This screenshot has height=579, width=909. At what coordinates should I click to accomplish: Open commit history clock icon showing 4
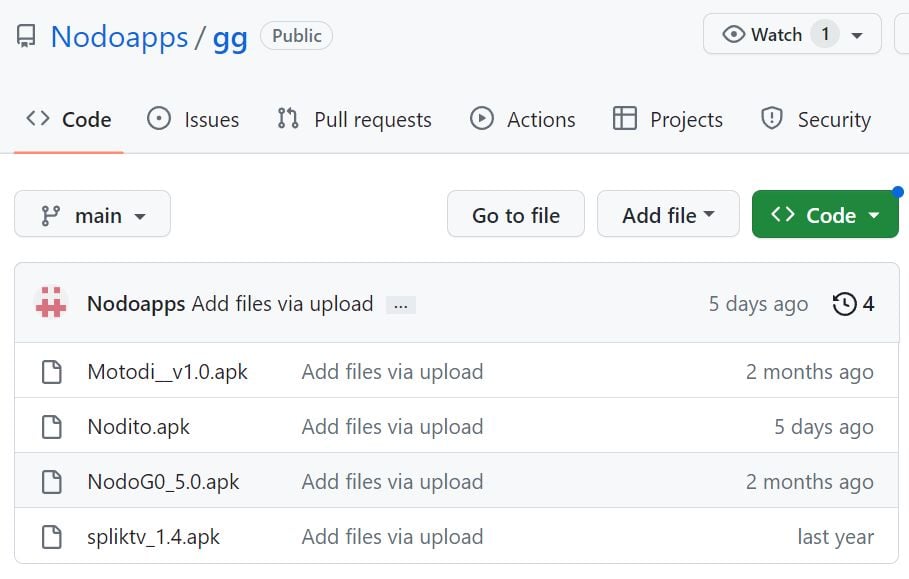point(853,304)
